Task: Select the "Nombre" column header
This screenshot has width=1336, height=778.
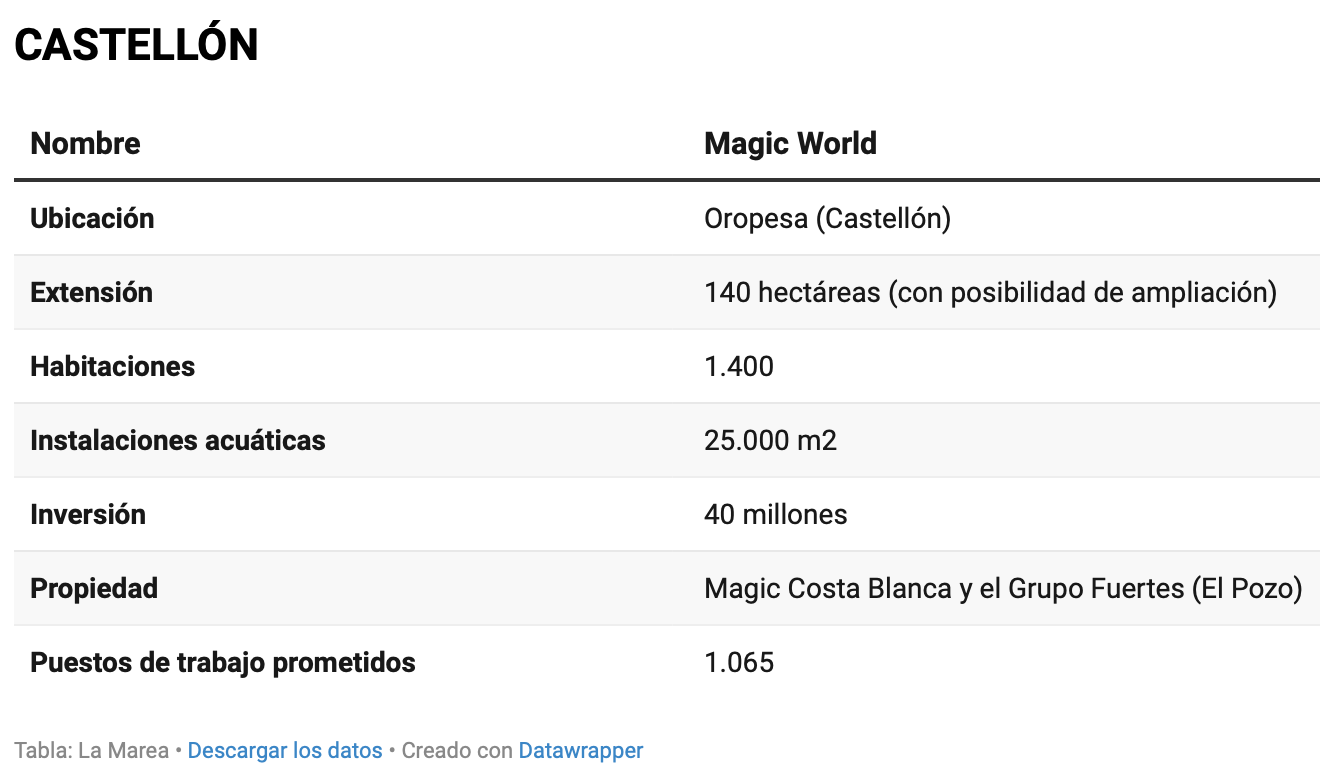Action: [x=85, y=143]
